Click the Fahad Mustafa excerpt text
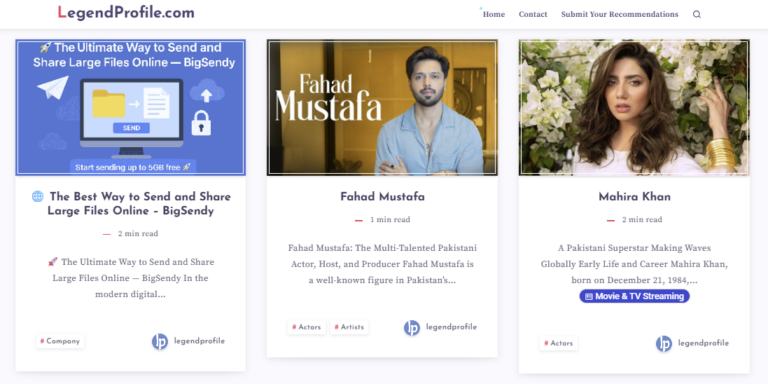Screen dimensions: 768x384 tap(383, 264)
